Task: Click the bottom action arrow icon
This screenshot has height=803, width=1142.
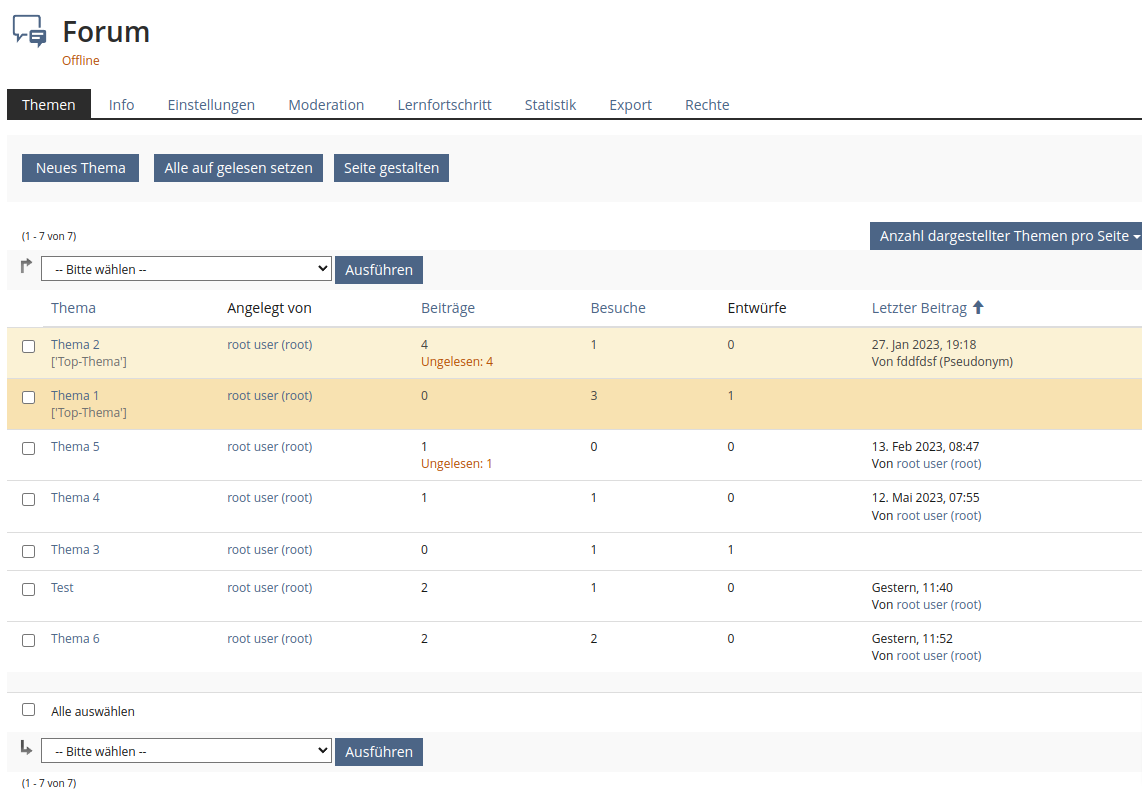Action: point(26,748)
